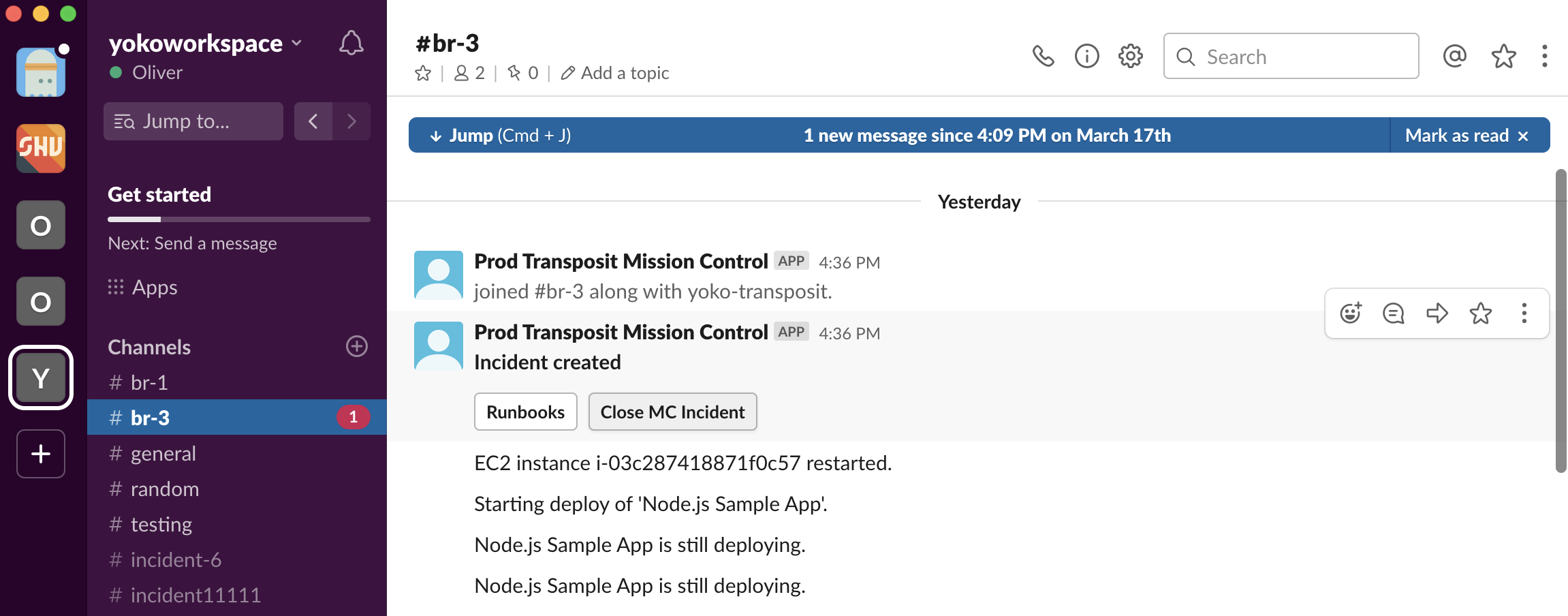Show mentions with the @ icon

pyautogui.click(x=1454, y=56)
